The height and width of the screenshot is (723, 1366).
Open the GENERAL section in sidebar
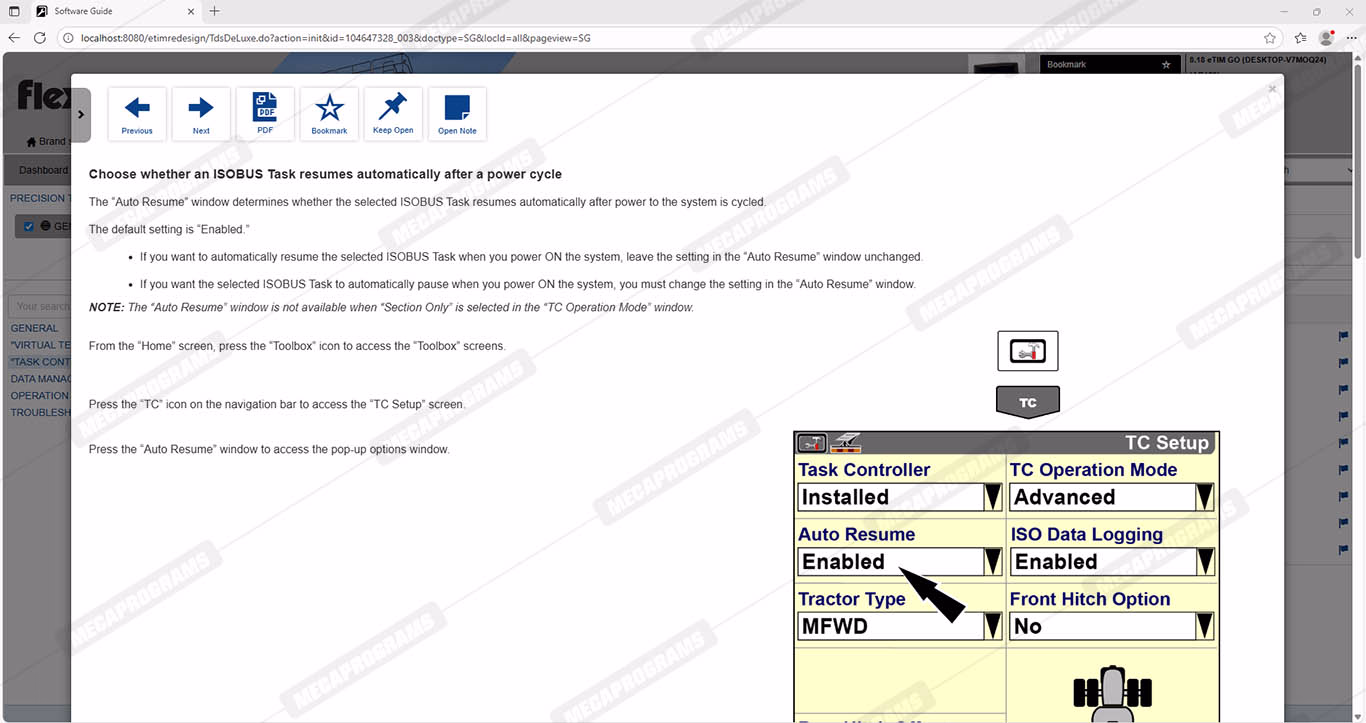click(x=34, y=328)
